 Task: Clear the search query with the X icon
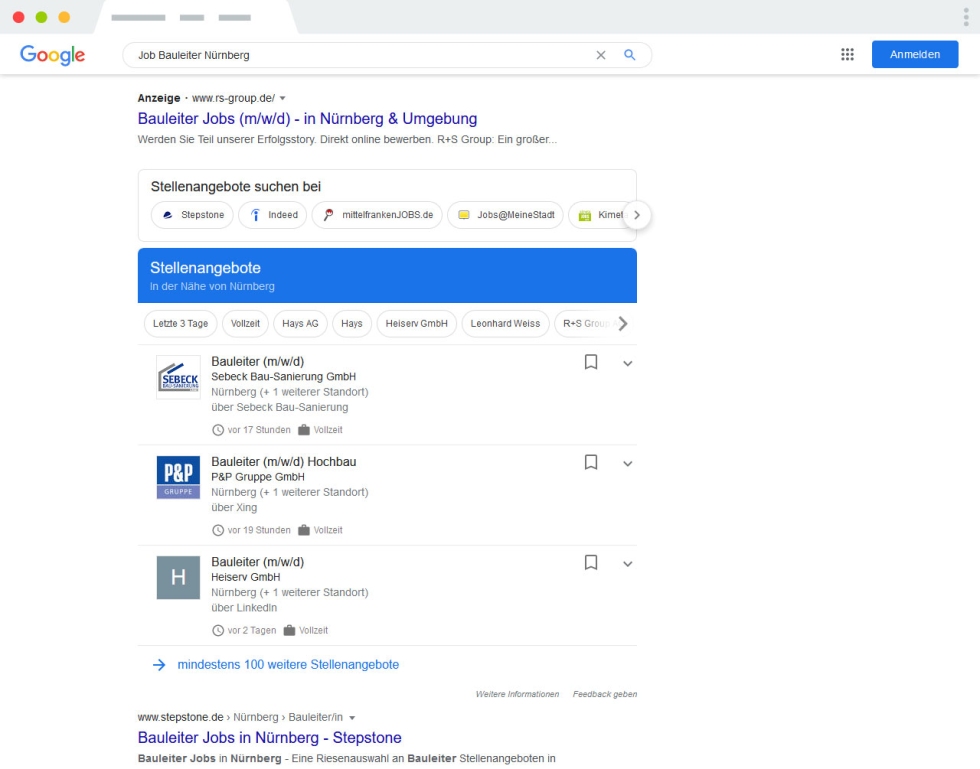(x=600, y=55)
